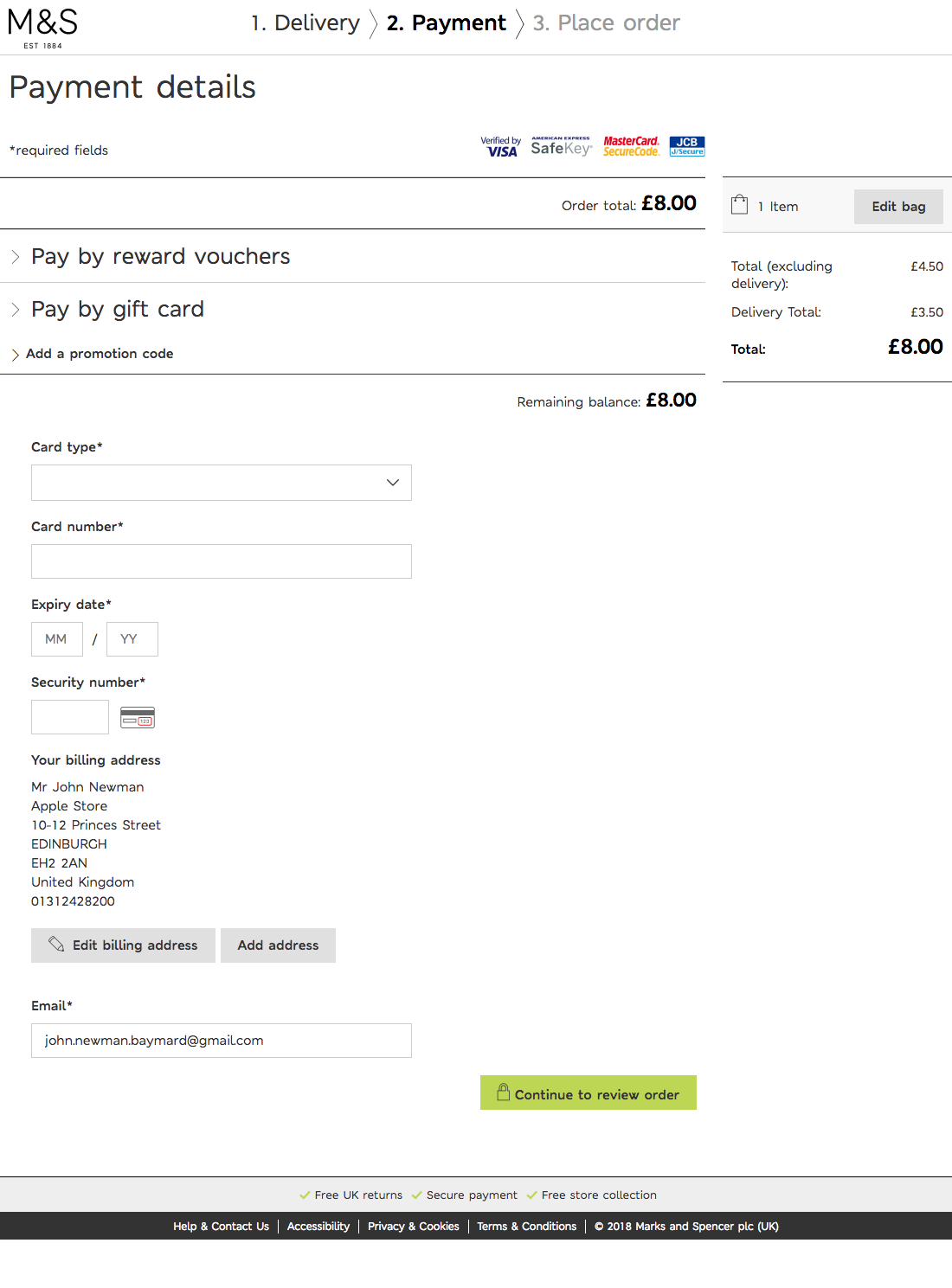
Task: Click Continue to review order button
Action: (x=589, y=1093)
